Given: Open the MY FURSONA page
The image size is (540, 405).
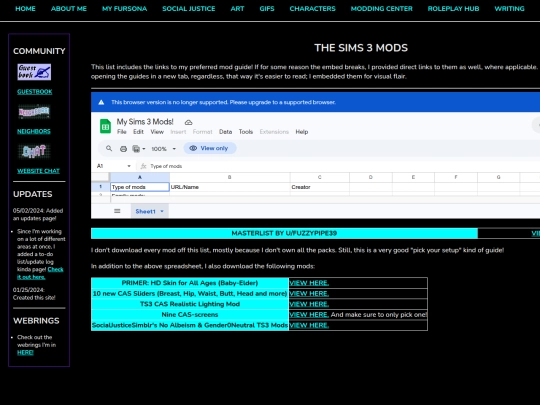Looking at the screenshot, I should pos(124,9).
